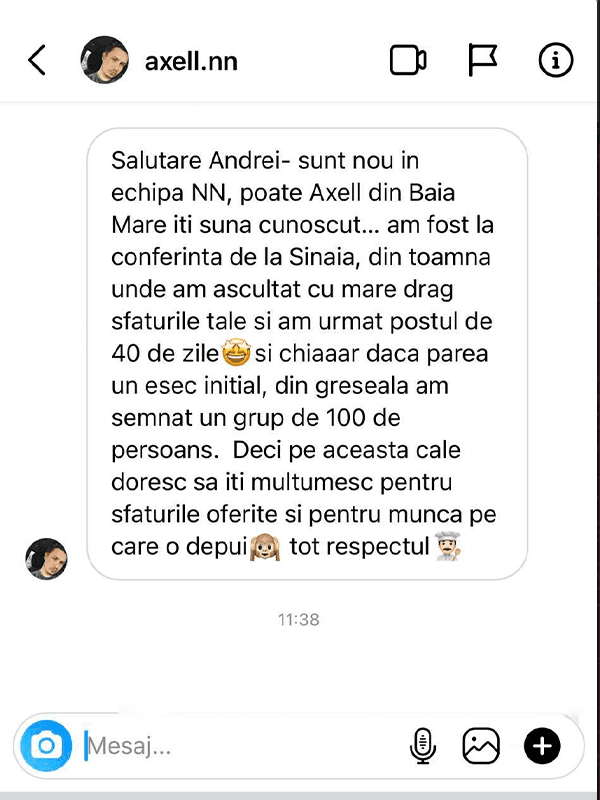This screenshot has width=600, height=800.
Task: Record a voice message with the microphone
Action: (x=423, y=746)
